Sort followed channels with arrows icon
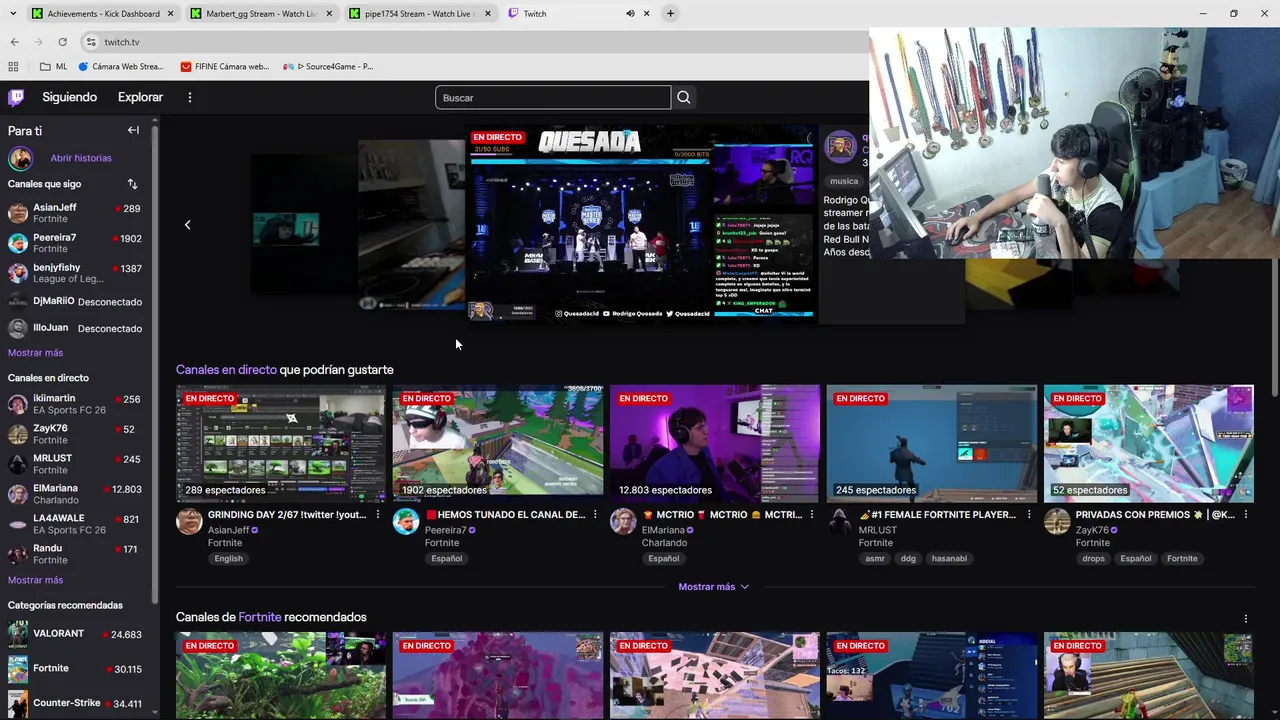 point(132,184)
